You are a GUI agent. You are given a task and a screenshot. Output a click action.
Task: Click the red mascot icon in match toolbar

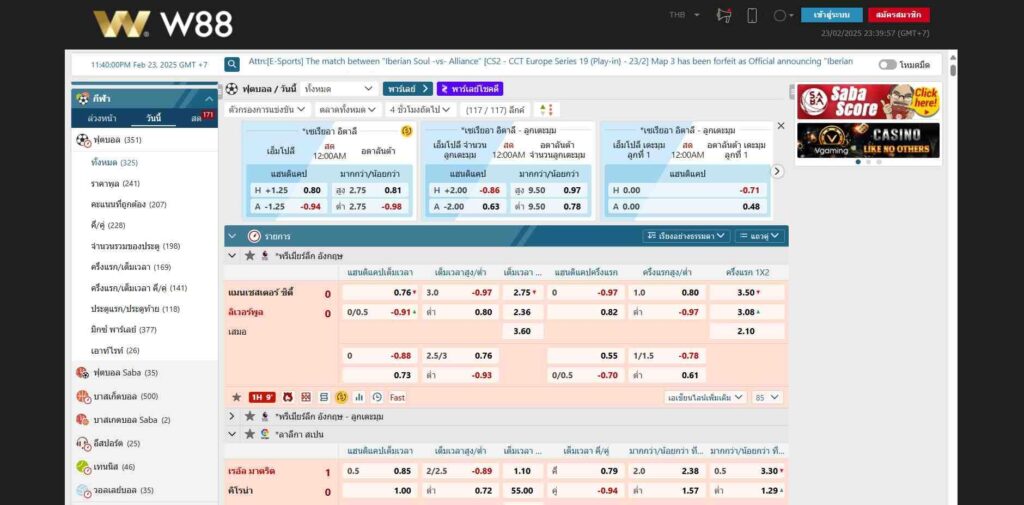(287, 397)
